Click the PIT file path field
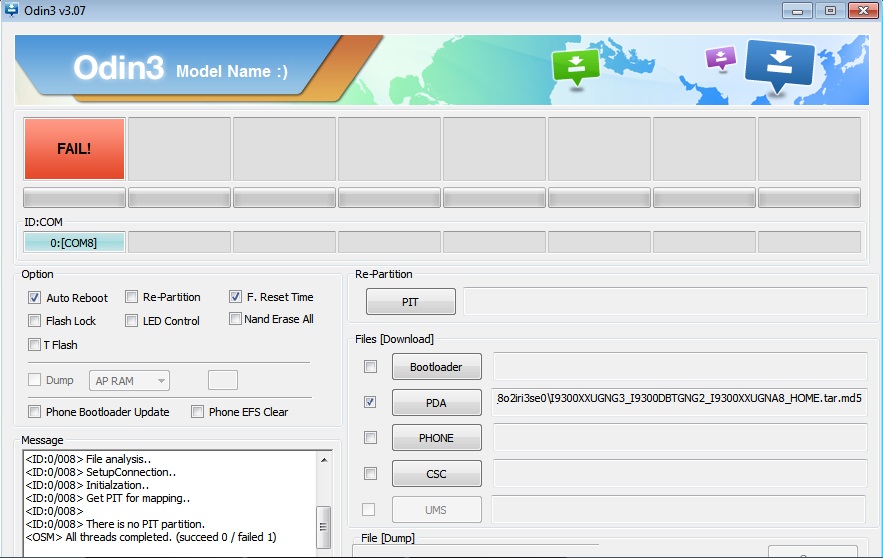Viewport: 883px width, 558px height. (x=665, y=301)
